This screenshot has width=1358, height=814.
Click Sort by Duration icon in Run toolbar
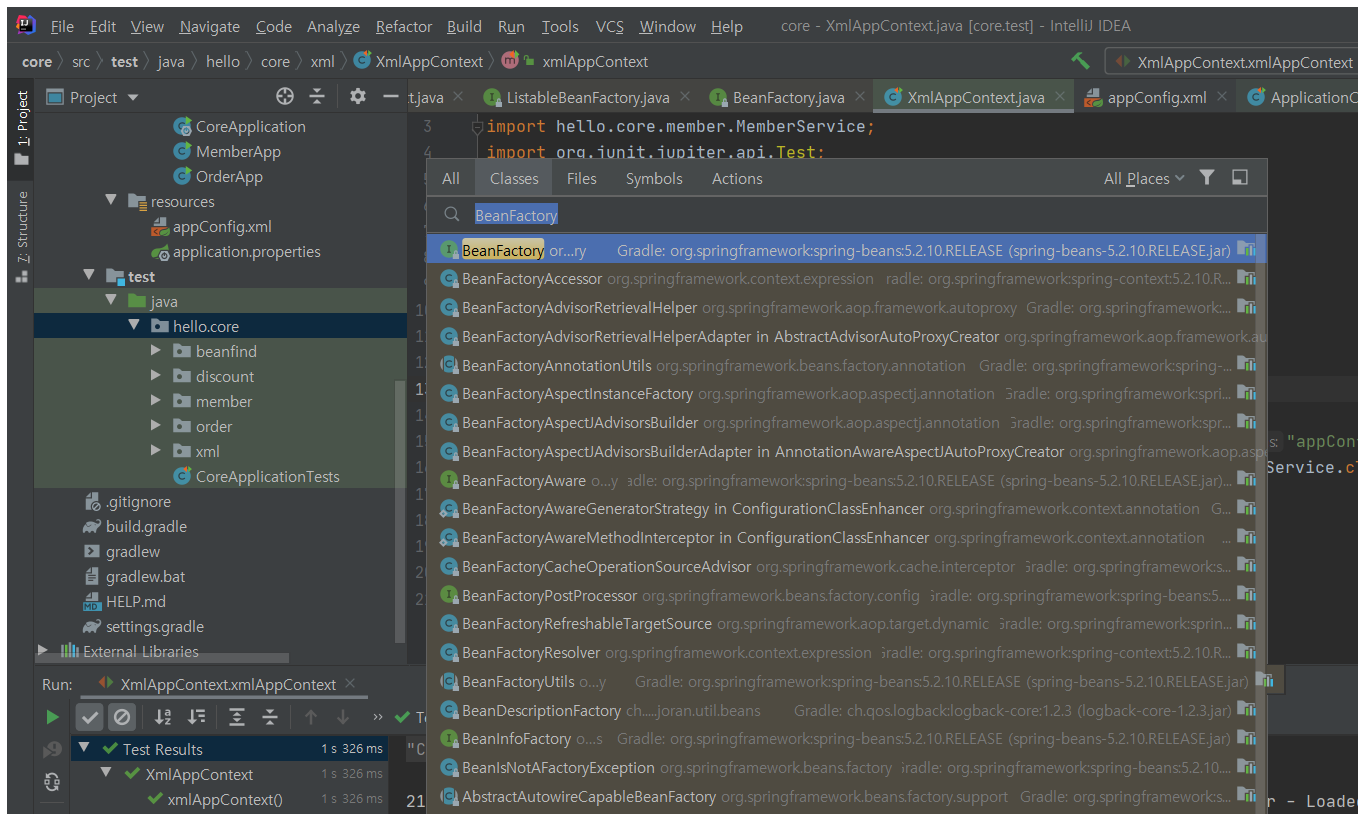[197, 717]
